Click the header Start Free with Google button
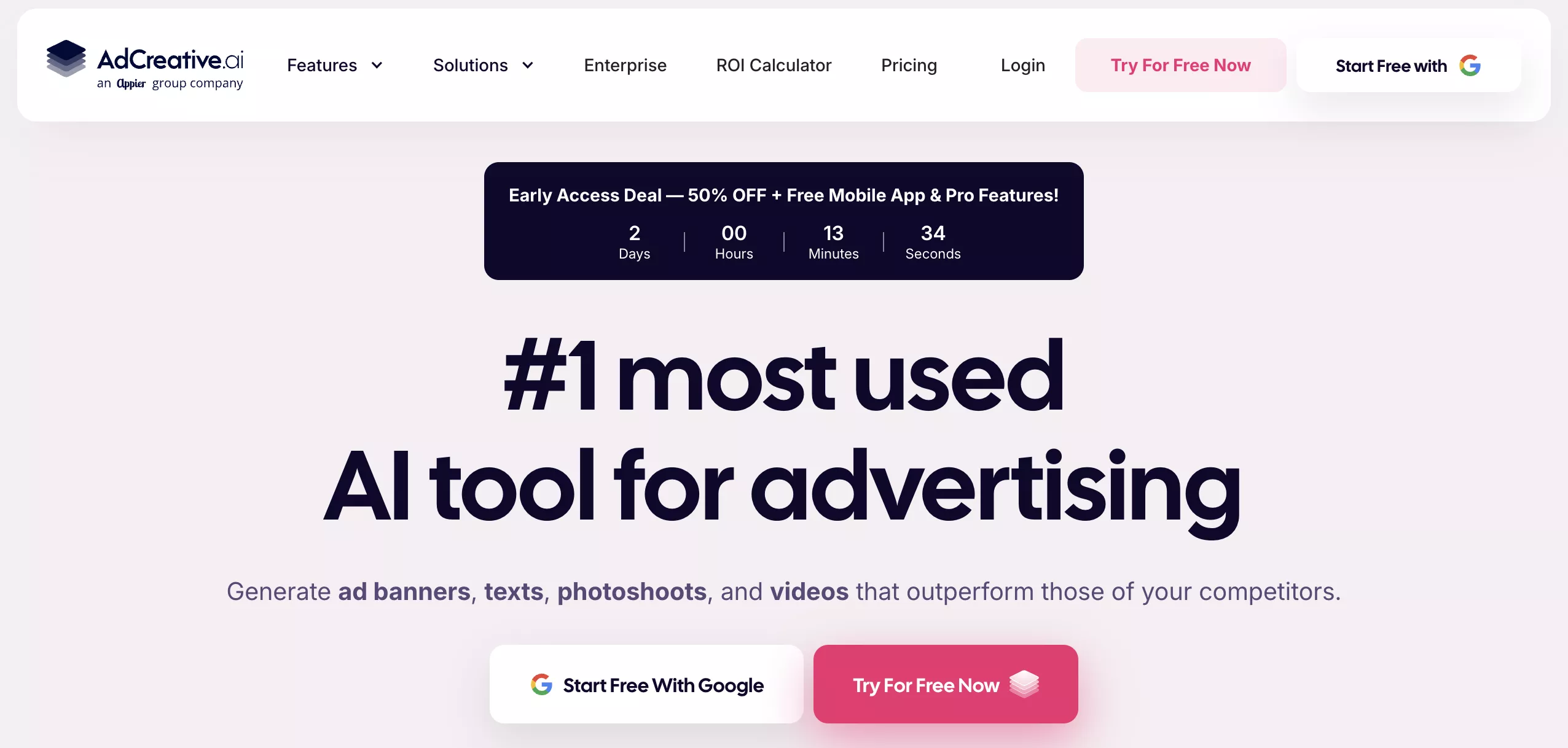 [1408, 65]
